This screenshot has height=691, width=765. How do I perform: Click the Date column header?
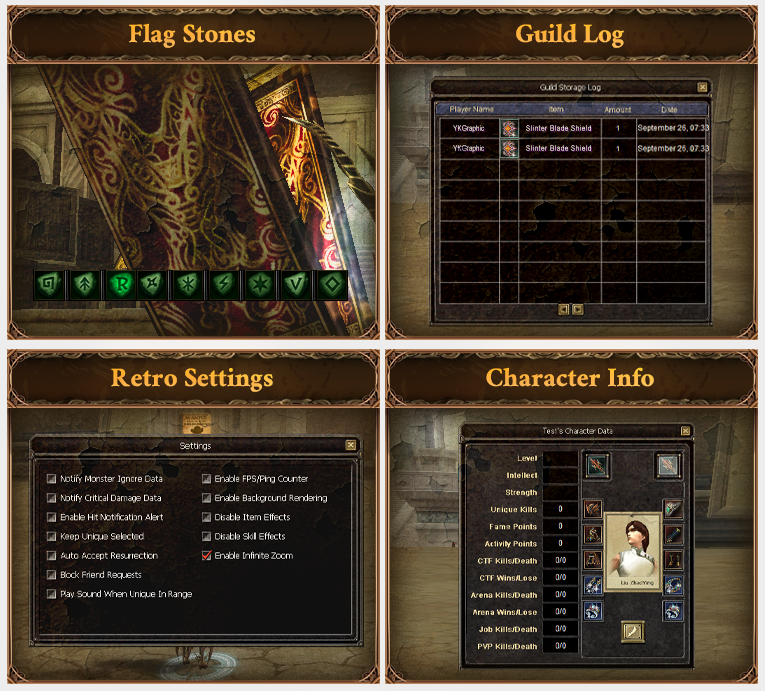tap(669, 109)
